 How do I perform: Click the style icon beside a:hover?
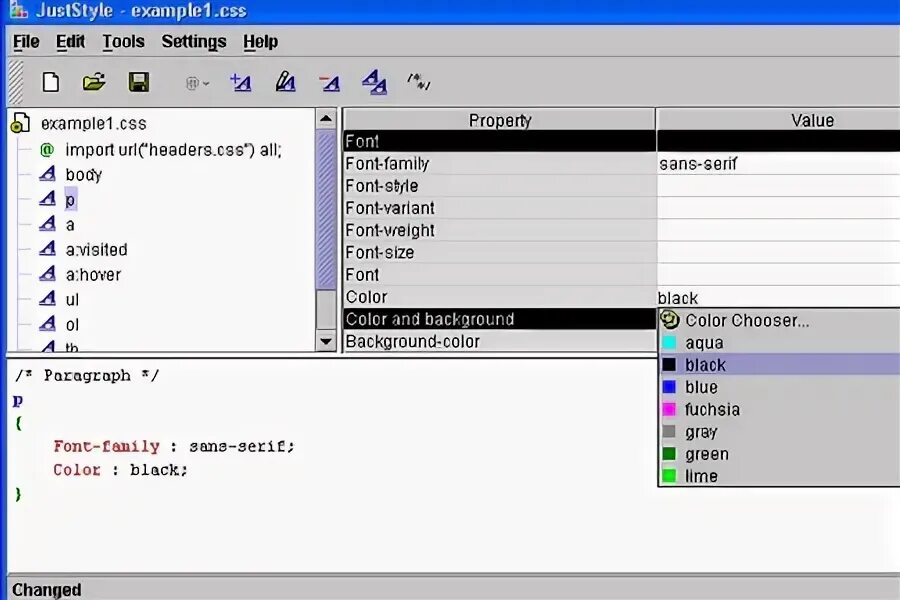pos(48,273)
